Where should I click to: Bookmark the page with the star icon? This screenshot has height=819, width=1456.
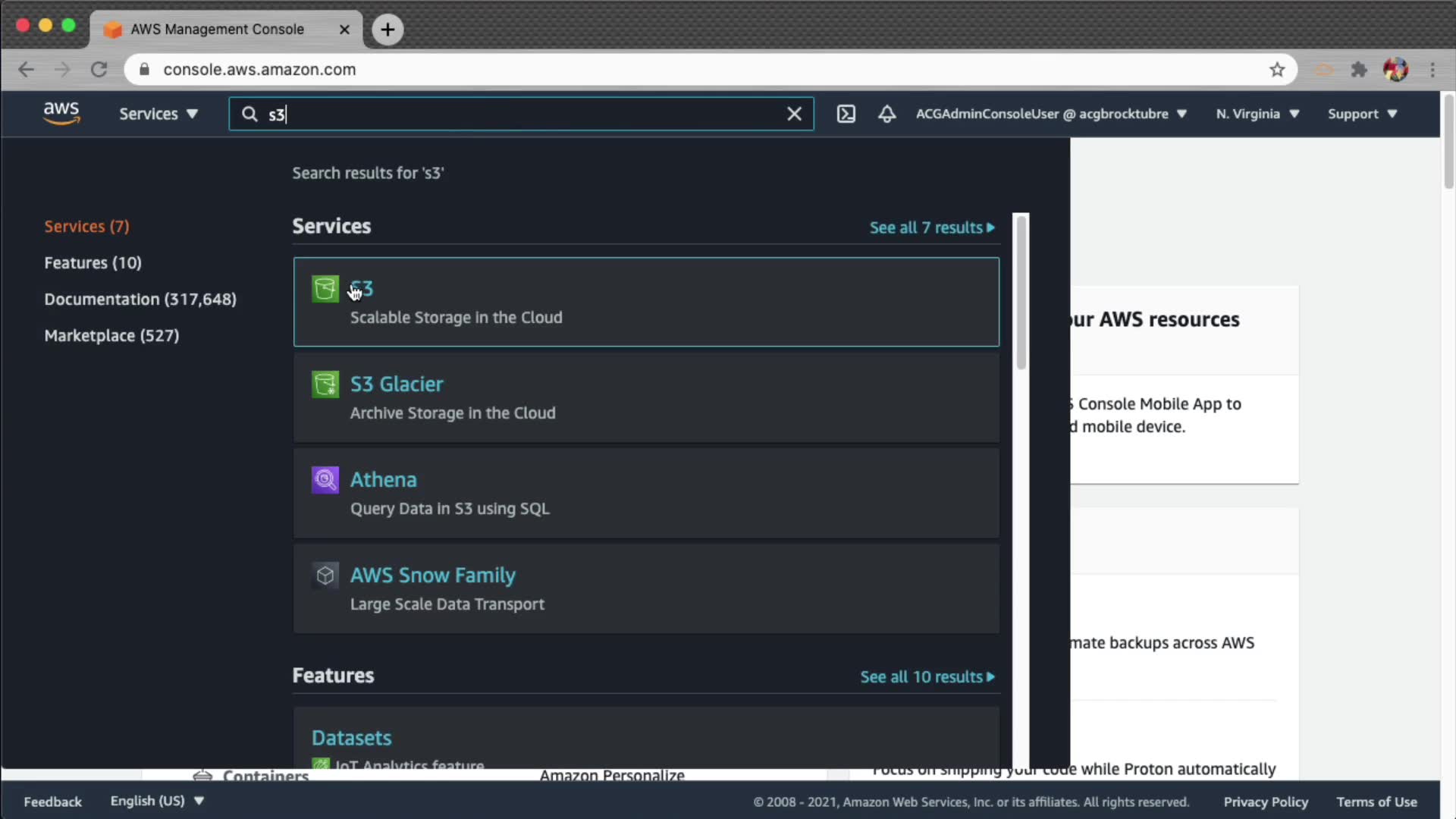[1277, 70]
